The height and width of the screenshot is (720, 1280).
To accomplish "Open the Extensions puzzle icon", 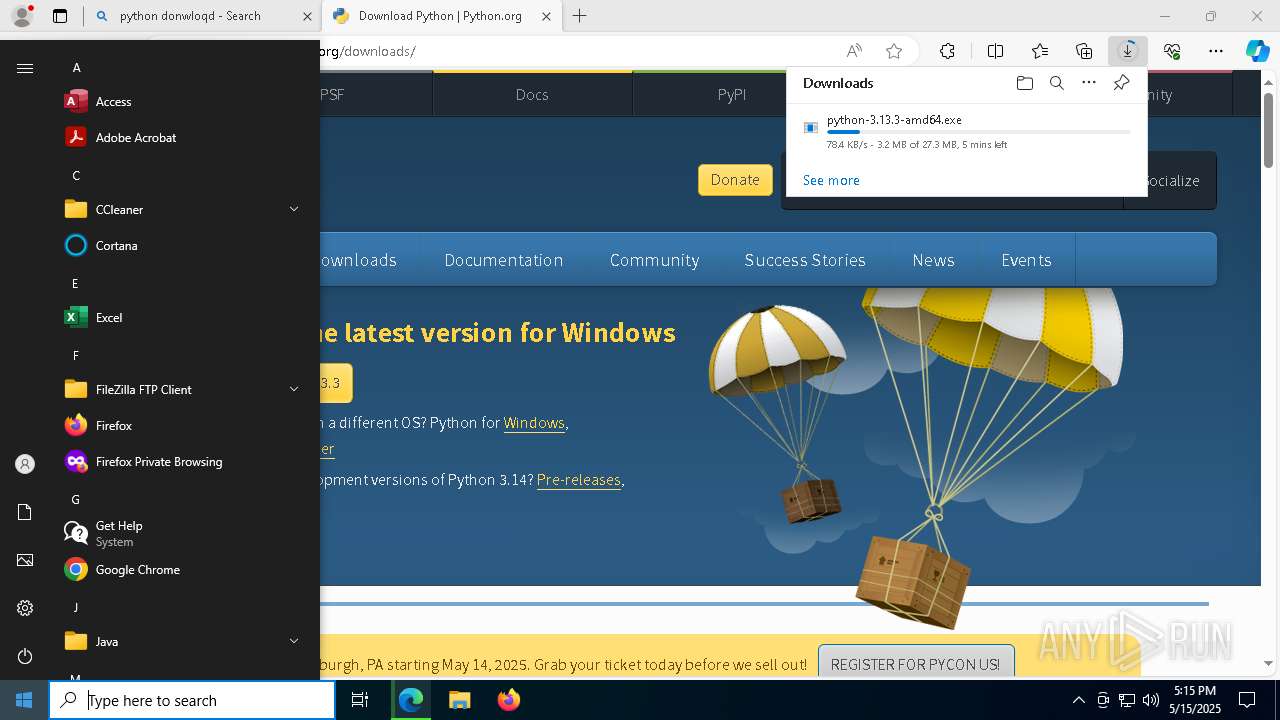I will tap(947, 51).
